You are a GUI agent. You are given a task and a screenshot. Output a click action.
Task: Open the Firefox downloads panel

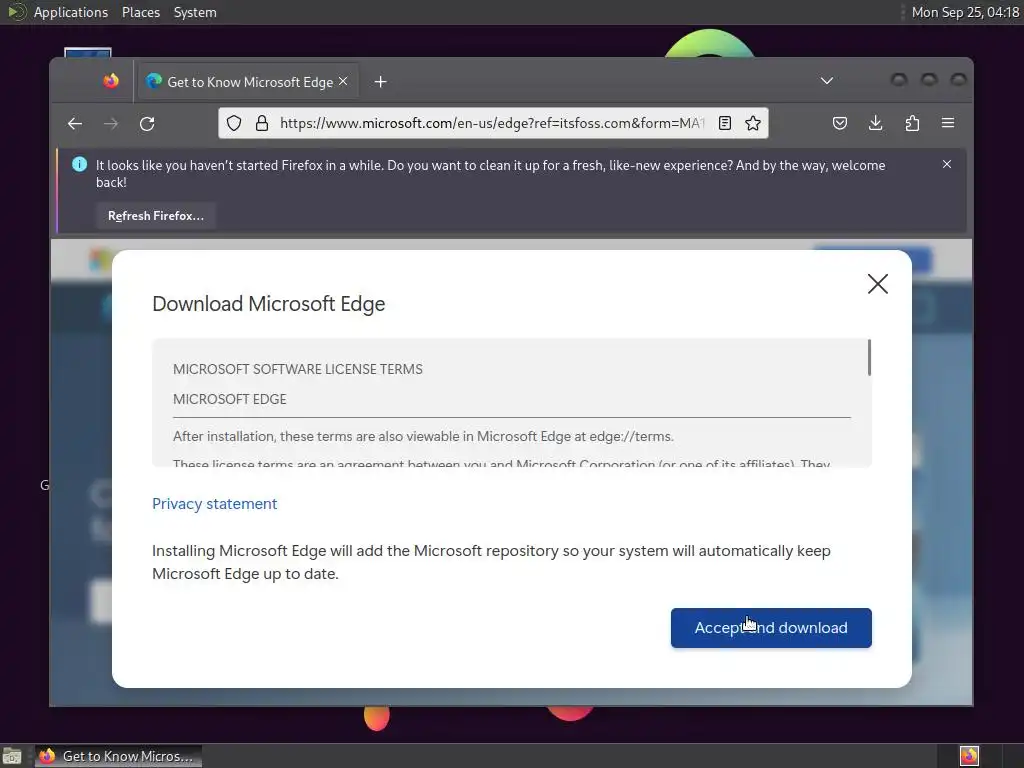click(x=876, y=123)
